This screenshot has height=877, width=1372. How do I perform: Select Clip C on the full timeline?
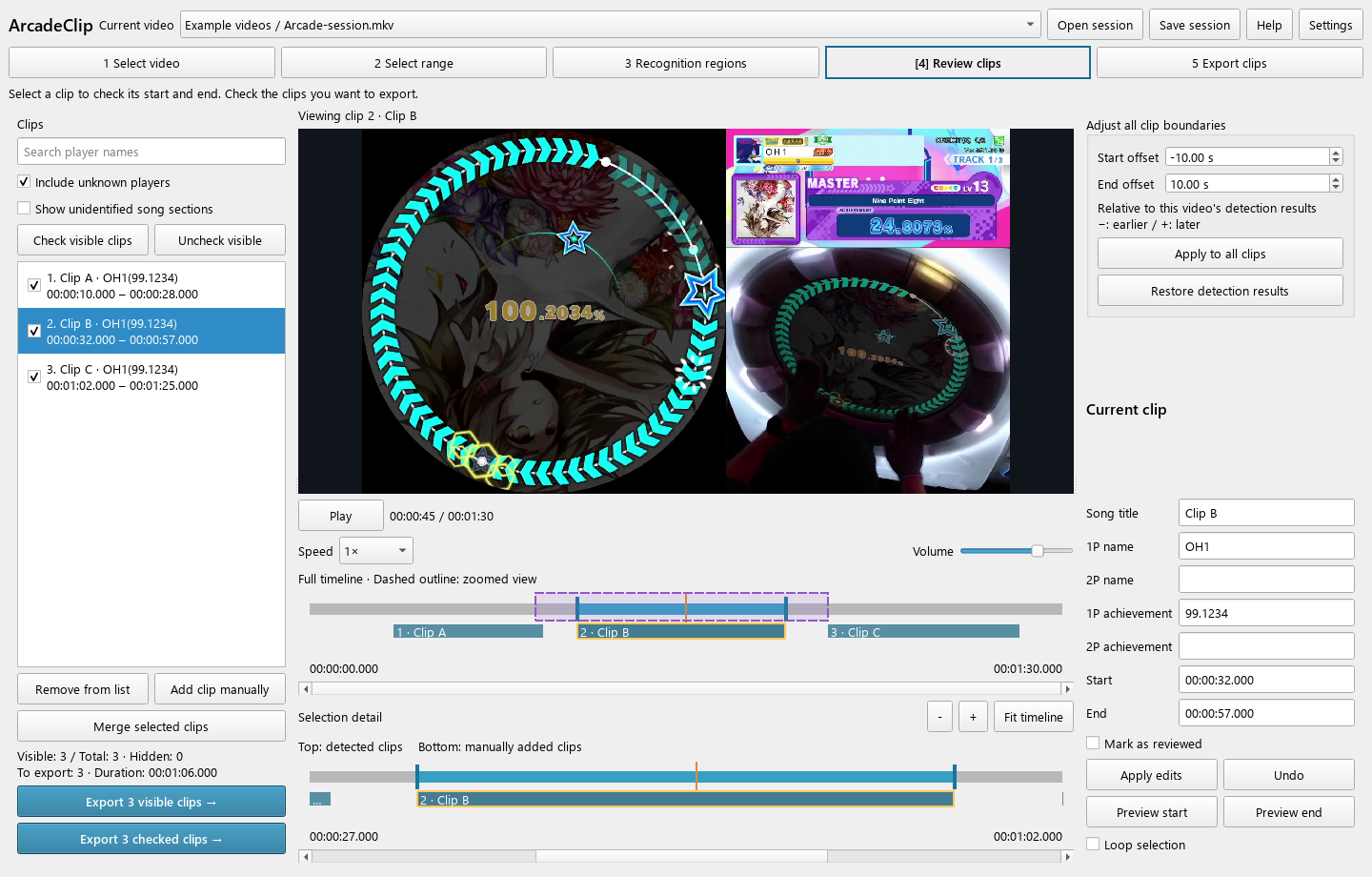pos(924,632)
